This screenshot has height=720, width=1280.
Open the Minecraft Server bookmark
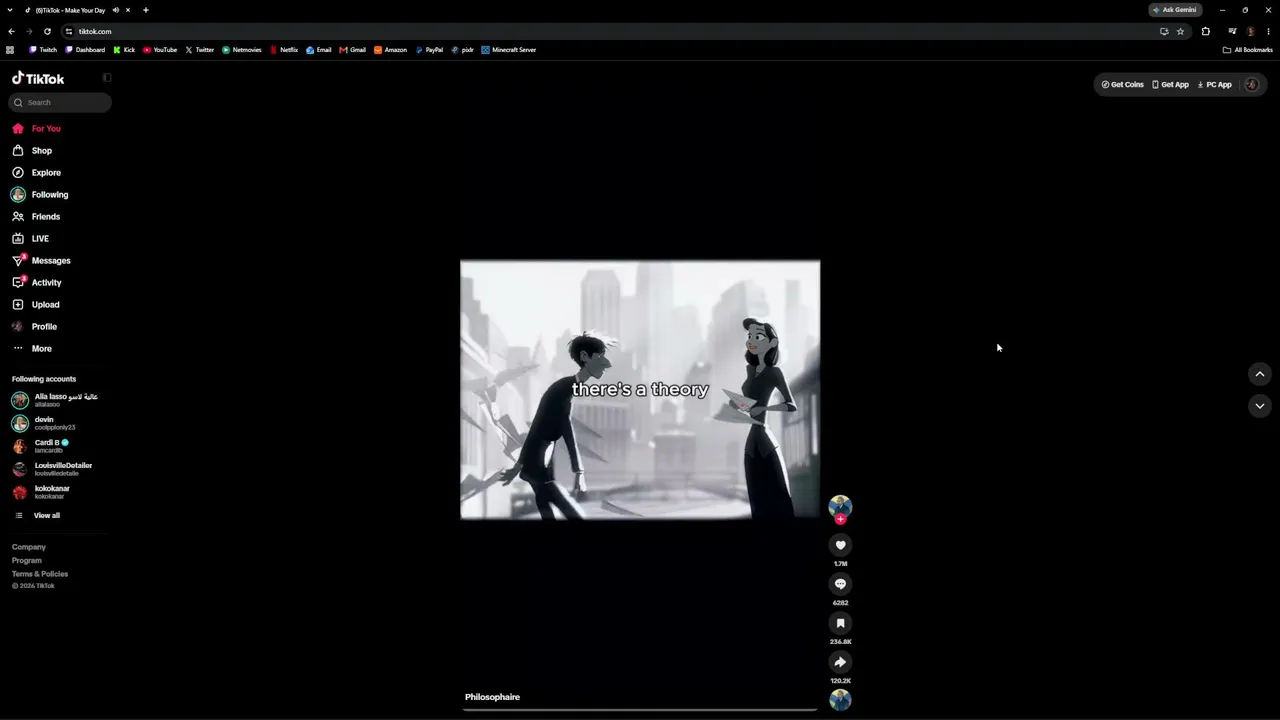[509, 50]
